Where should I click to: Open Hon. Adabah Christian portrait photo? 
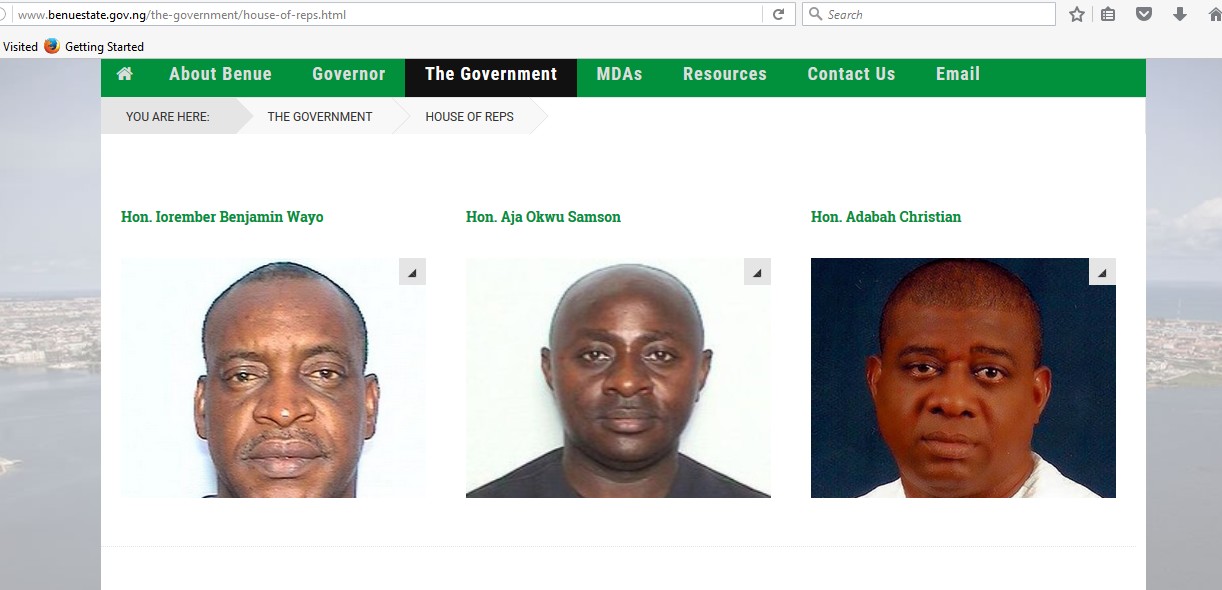click(963, 378)
